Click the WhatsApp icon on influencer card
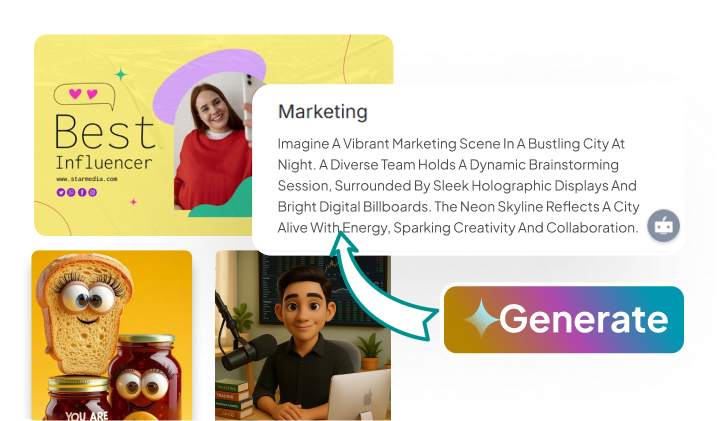 [71, 192]
